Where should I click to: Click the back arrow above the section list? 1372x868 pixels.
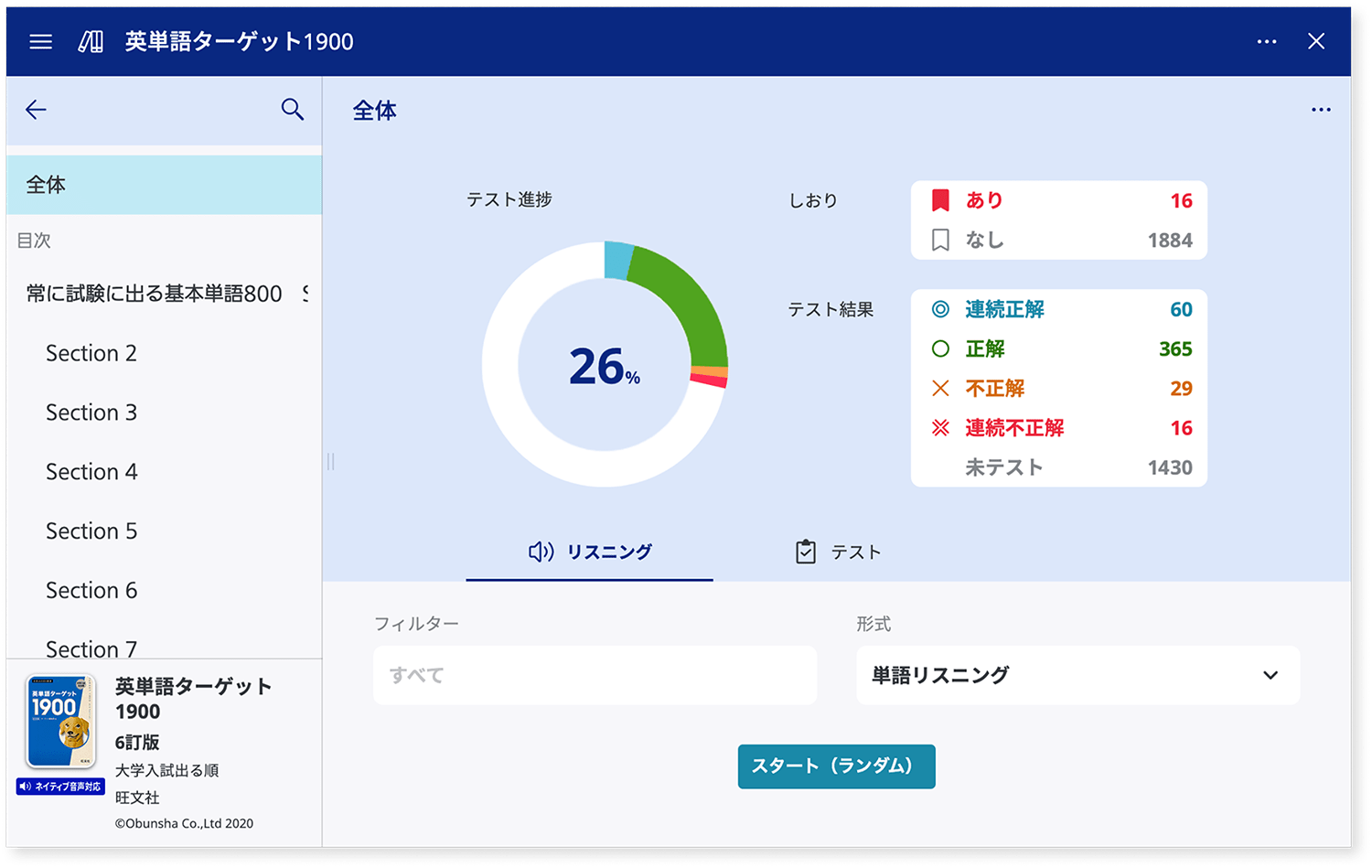tap(36, 110)
